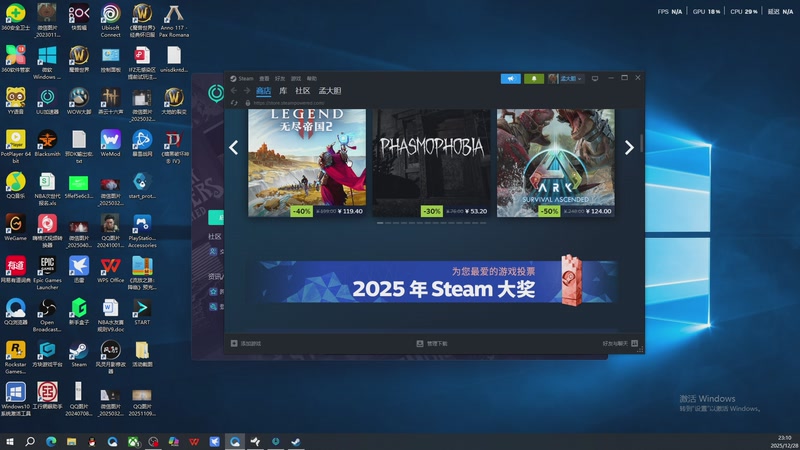Open WeGame desktop shortcut
Image resolution: width=800 pixels, height=450 pixels.
click(x=15, y=228)
